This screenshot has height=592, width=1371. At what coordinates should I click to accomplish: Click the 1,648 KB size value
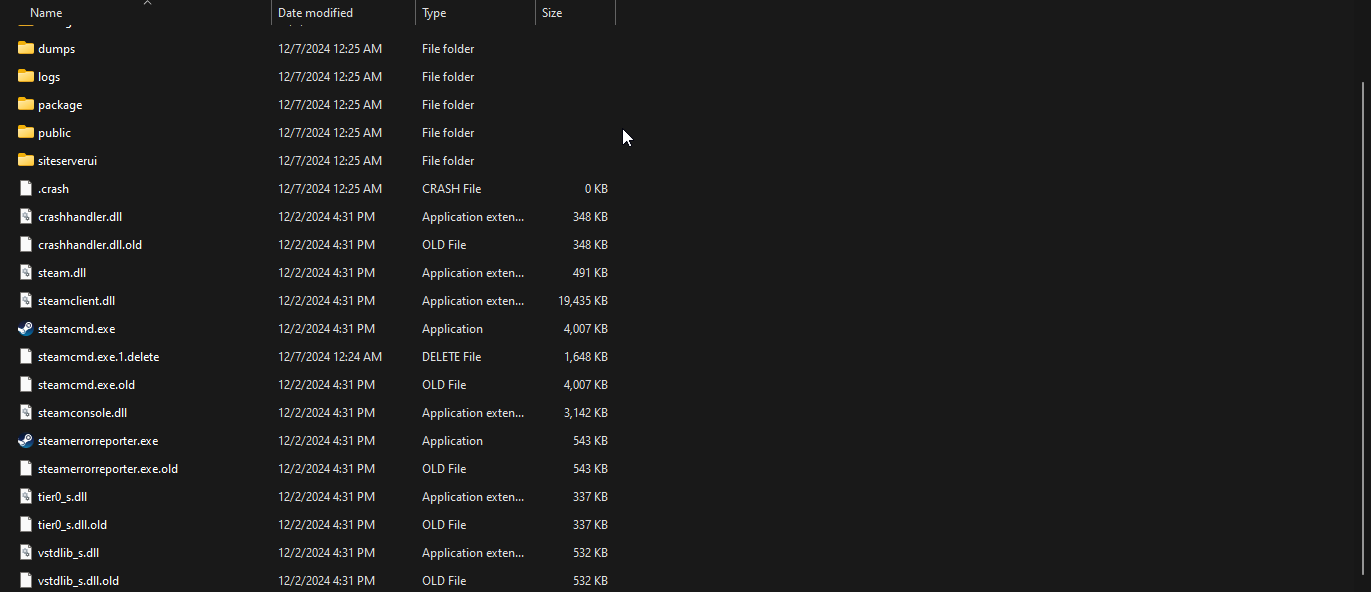(x=586, y=357)
